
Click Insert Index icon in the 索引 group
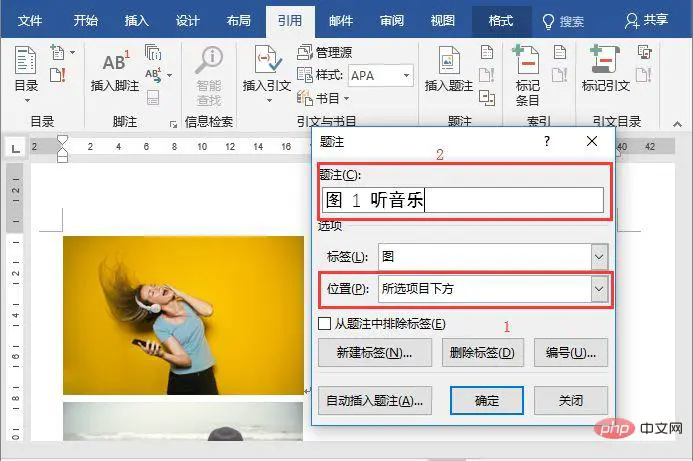pos(560,52)
